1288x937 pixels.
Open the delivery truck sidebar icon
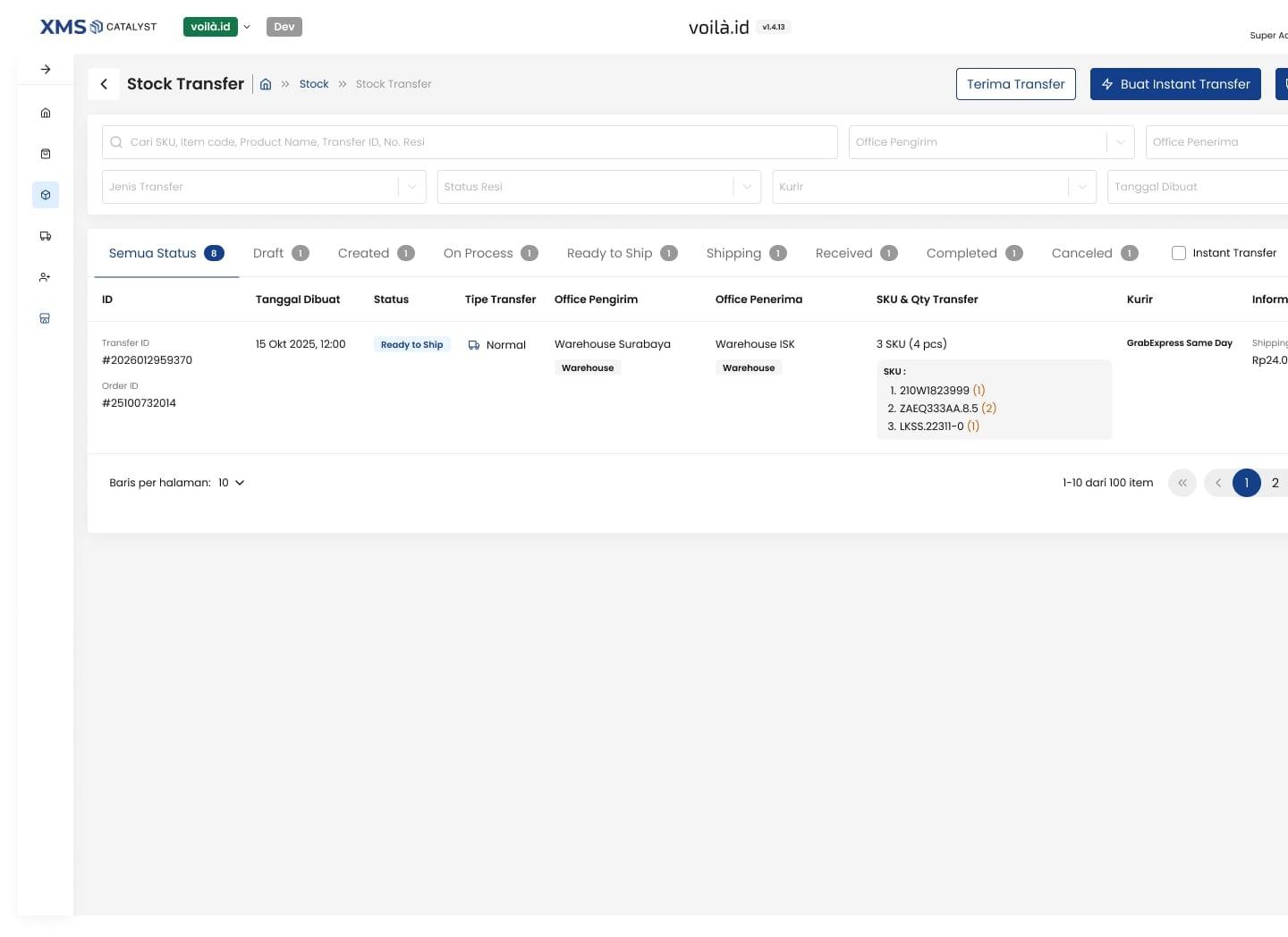(46, 236)
